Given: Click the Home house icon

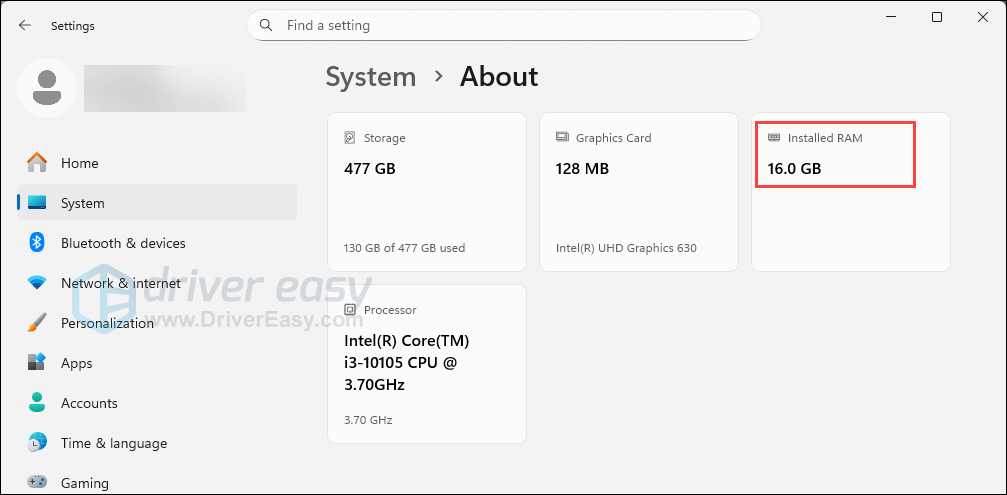Looking at the screenshot, I should (37, 163).
